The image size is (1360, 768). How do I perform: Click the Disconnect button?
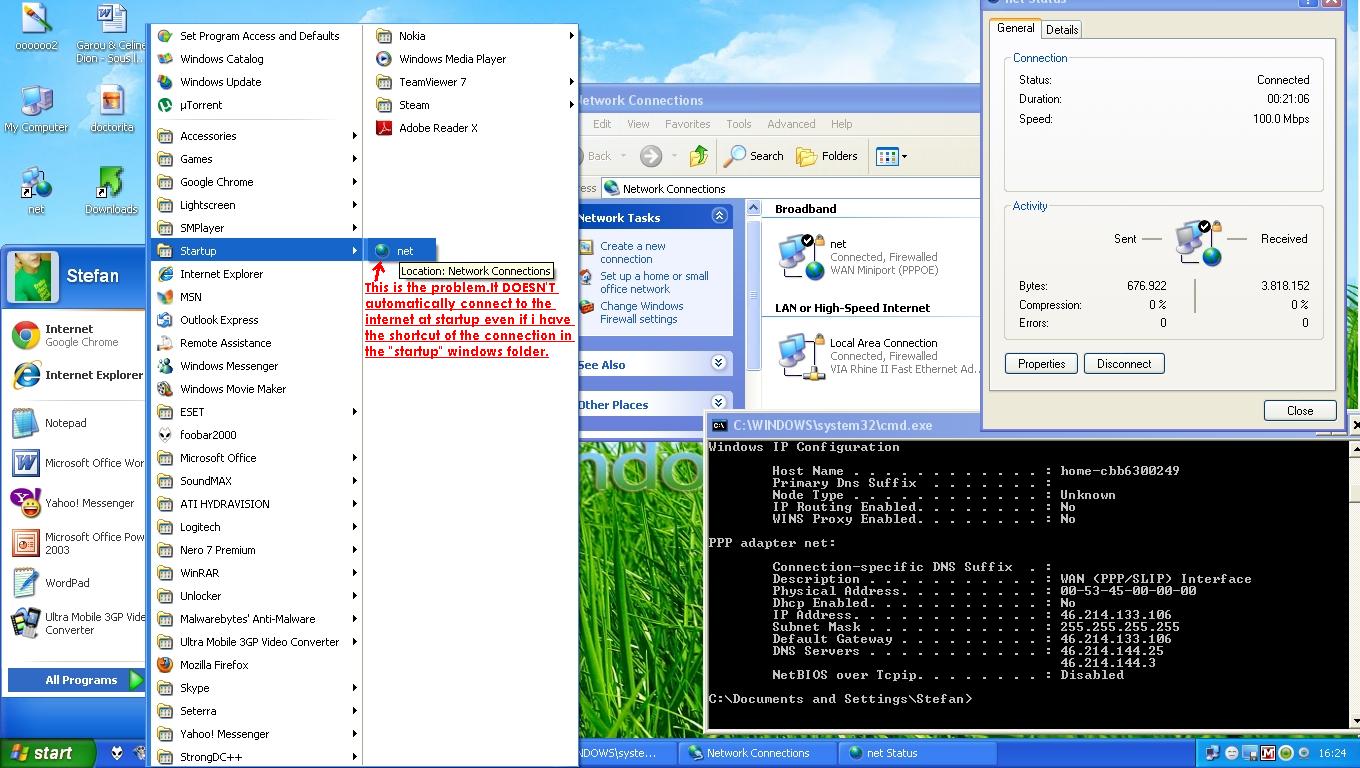(1124, 364)
